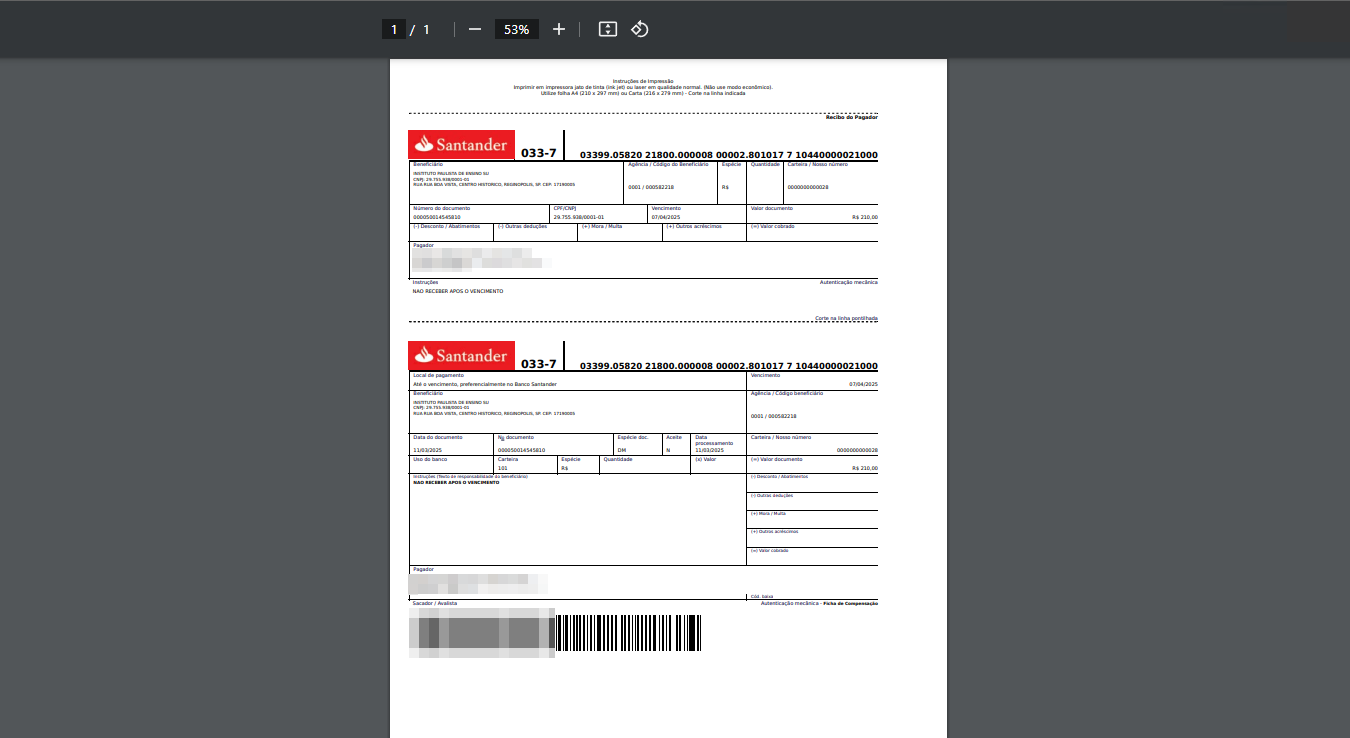1350x738 pixels.
Task: Click "Agência / Código do Beneficiário" label in Recibo do Pagador
Action: click(x=667, y=163)
